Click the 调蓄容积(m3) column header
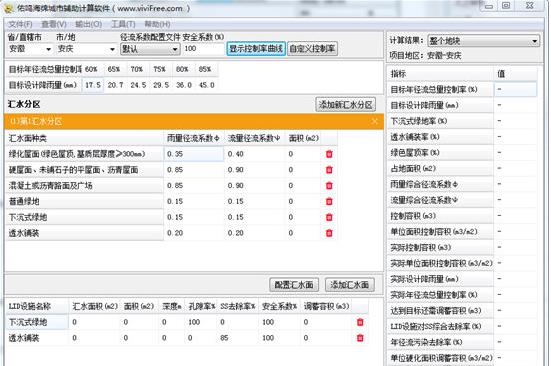551x366 pixels. coord(326,306)
